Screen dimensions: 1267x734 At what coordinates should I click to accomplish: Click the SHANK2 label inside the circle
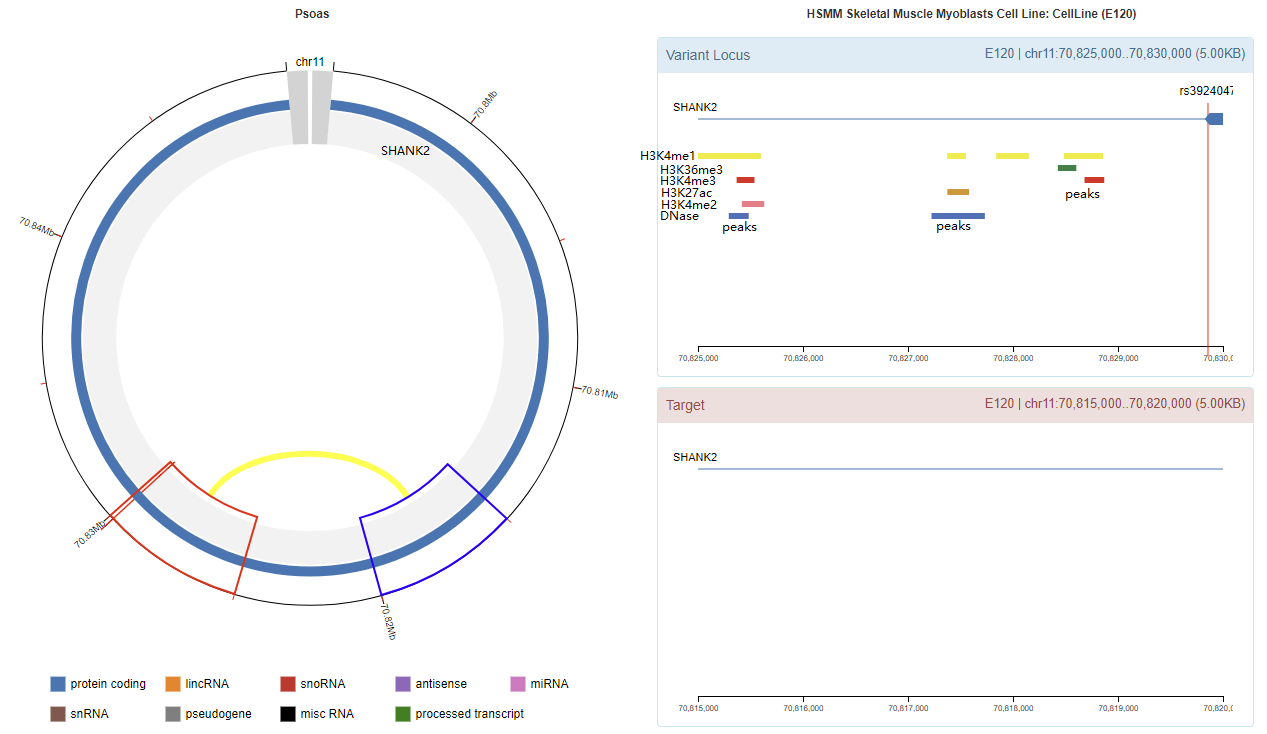405,151
